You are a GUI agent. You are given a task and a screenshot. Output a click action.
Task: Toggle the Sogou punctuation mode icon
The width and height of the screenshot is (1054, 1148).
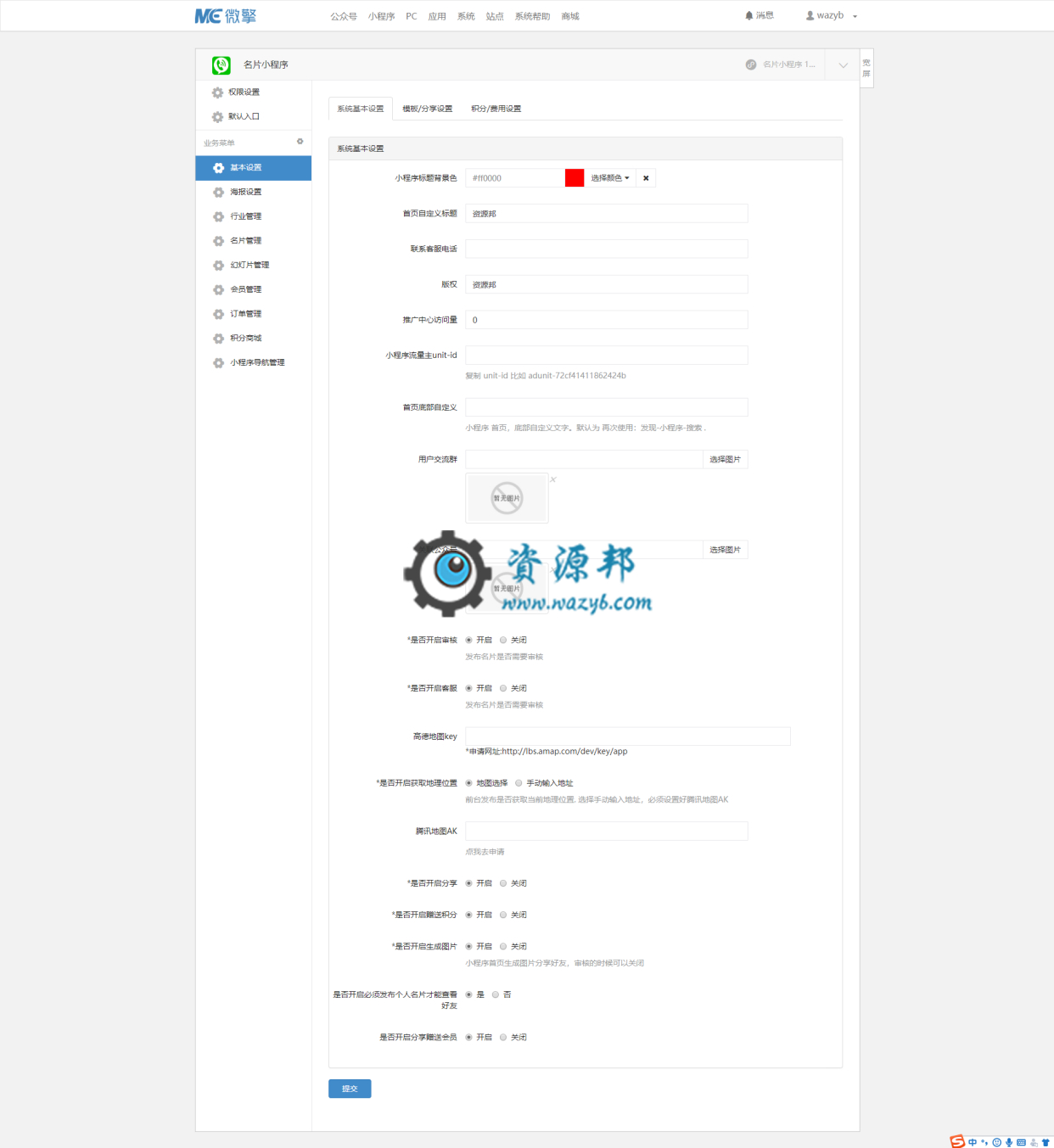(x=984, y=1142)
